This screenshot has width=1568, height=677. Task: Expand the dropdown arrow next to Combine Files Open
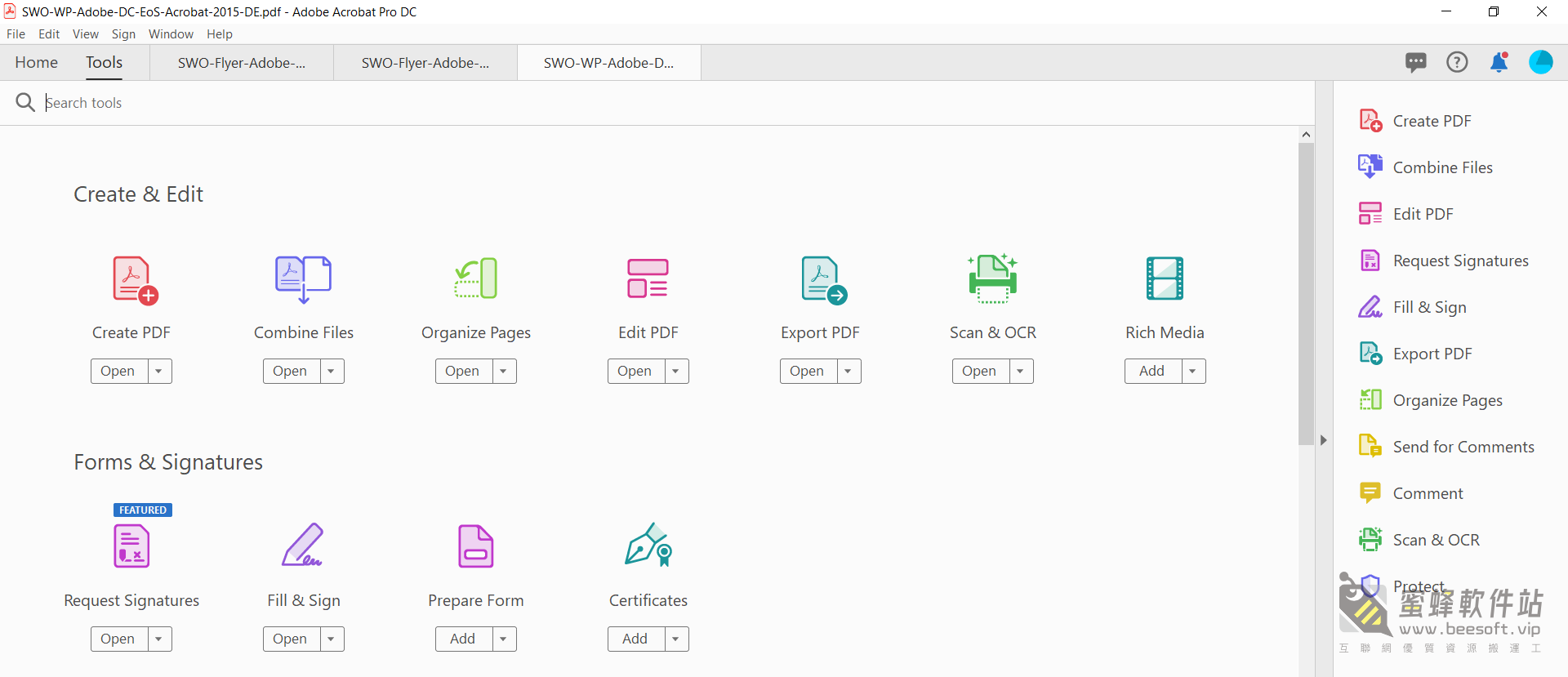point(332,371)
